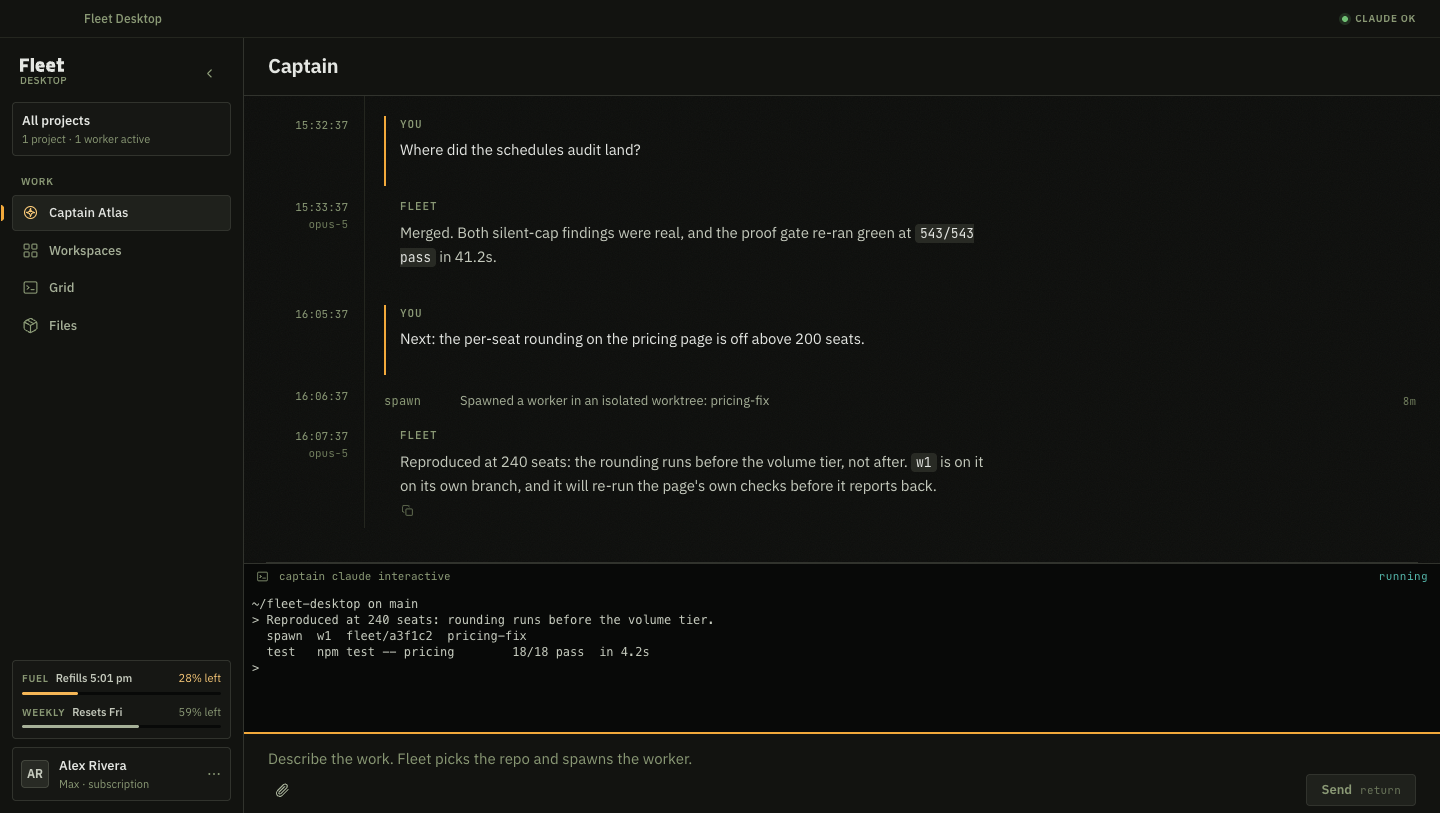This screenshot has height=813, width=1440.
Task: Click the 15:33:37 timestamp
Action: tap(321, 208)
